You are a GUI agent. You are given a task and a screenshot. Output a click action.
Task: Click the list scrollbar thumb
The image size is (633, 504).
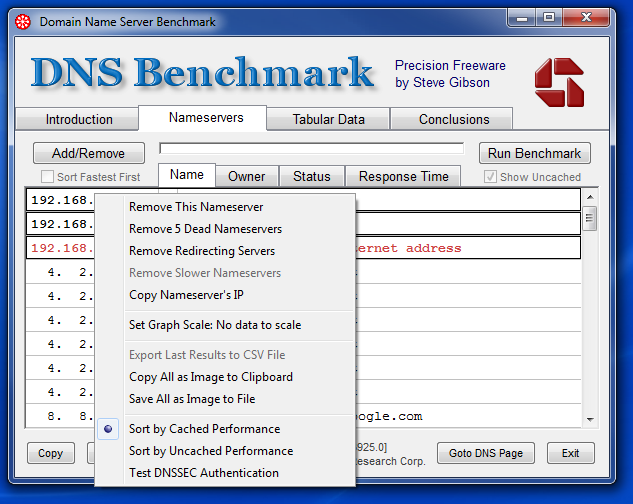coord(590,218)
